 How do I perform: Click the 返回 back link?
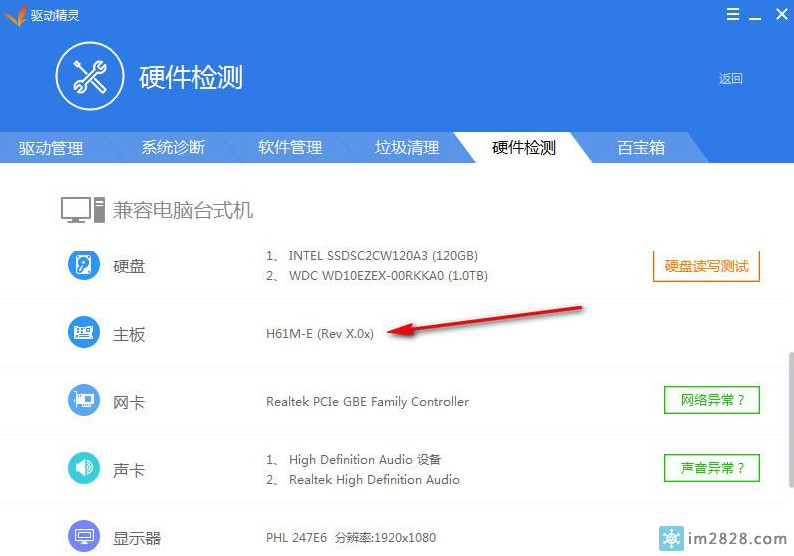pos(731,79)
